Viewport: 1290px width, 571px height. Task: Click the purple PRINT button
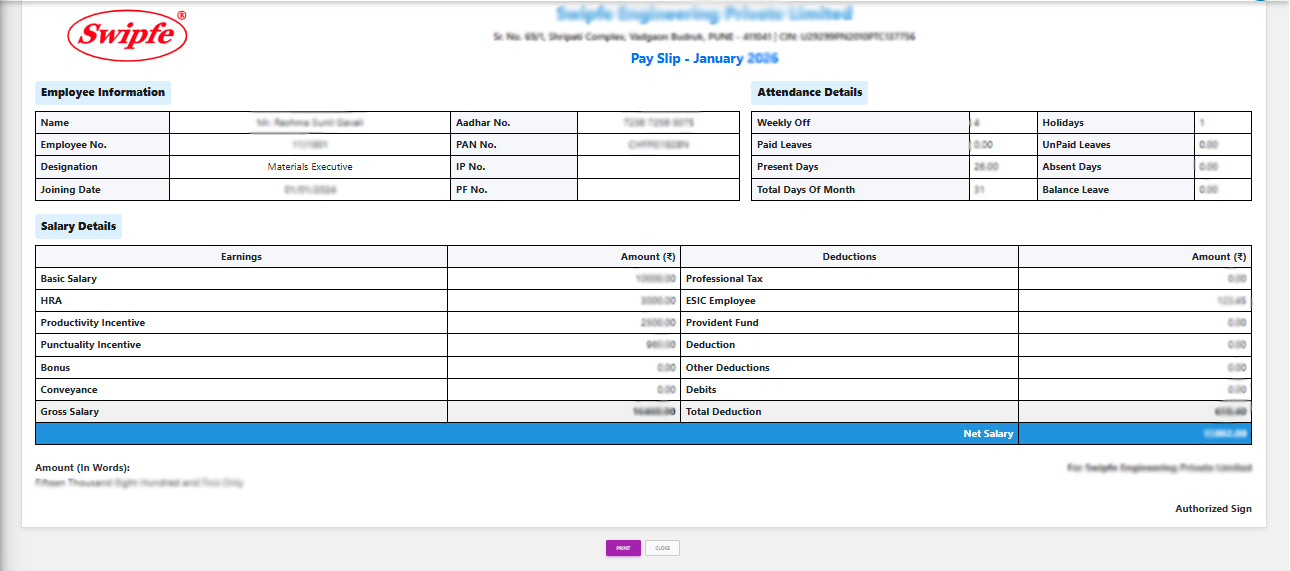point(623,548)
